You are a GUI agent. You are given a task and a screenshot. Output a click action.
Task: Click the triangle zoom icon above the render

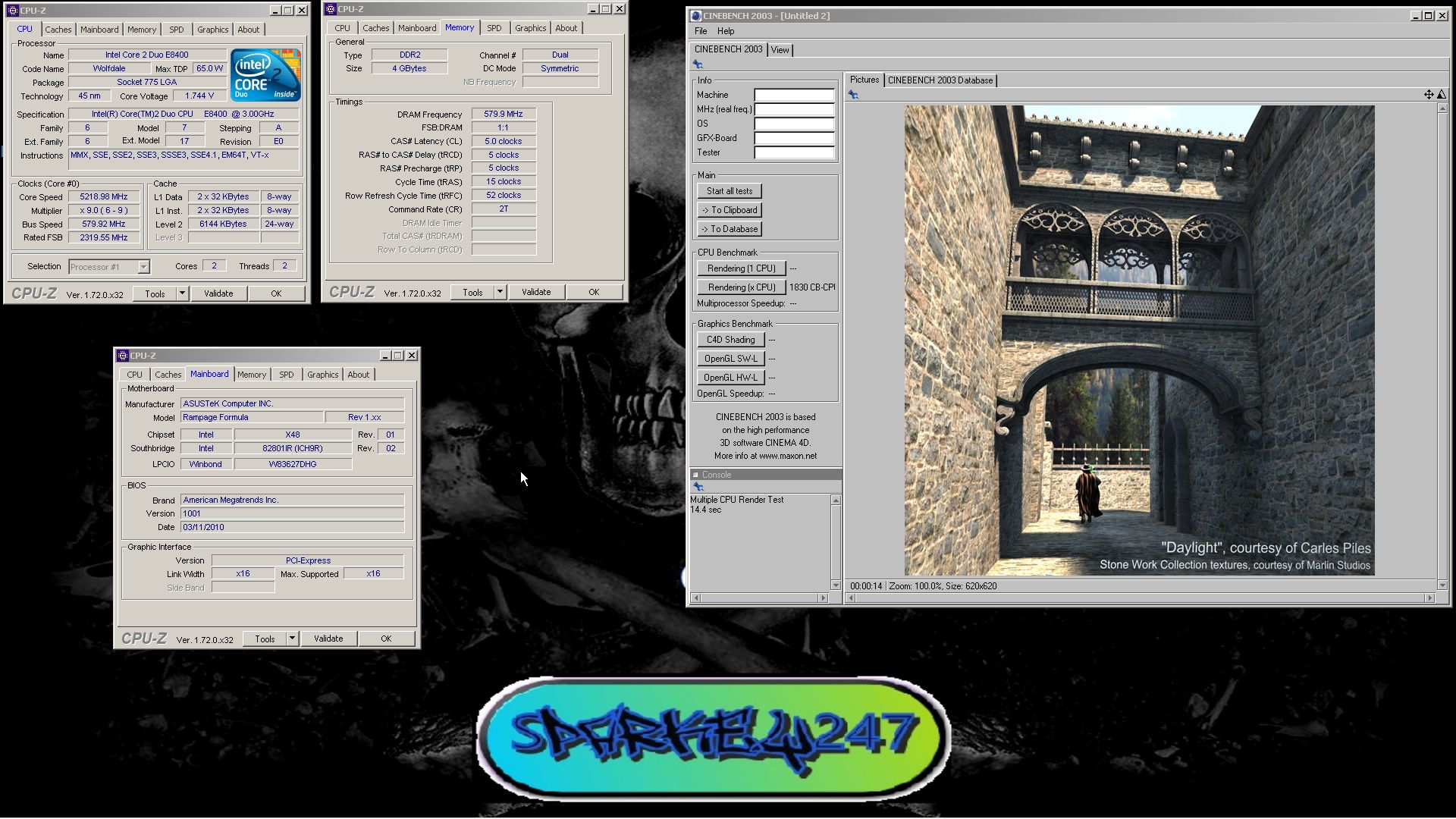(x=1442, y=95)
